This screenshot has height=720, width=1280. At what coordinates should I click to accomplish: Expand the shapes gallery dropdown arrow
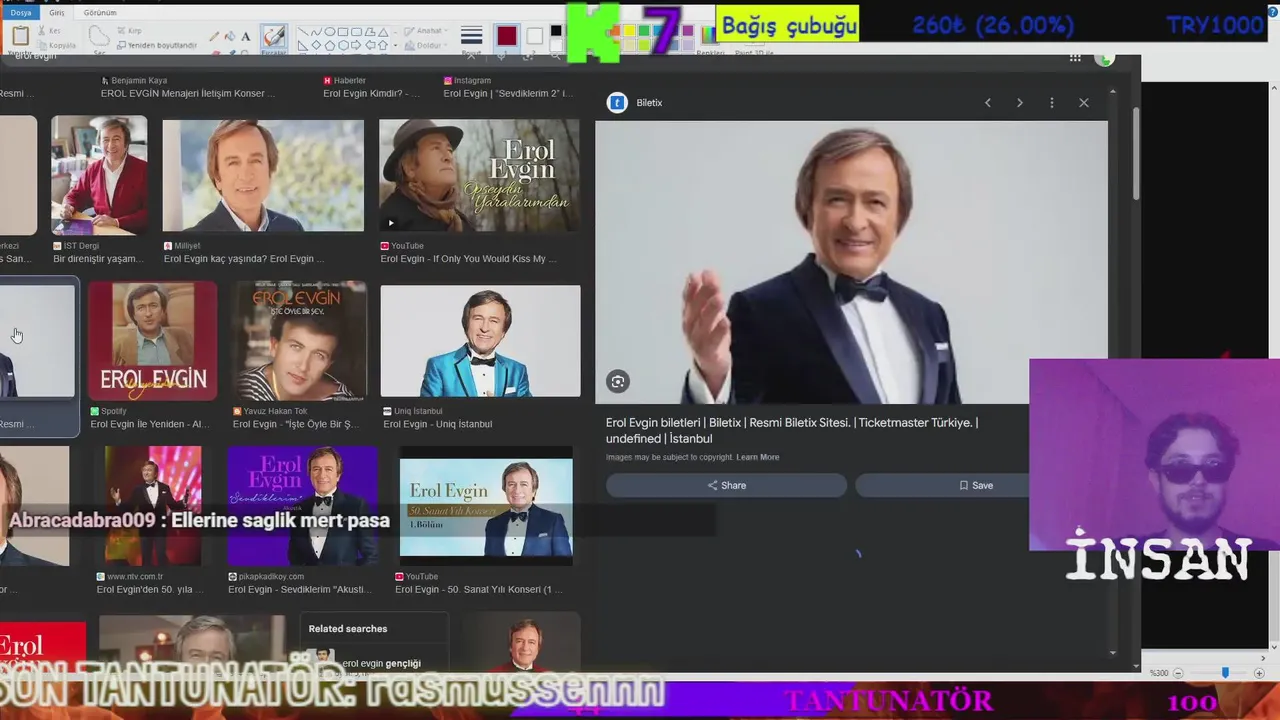pyautogui.click(x=395, y=46)
